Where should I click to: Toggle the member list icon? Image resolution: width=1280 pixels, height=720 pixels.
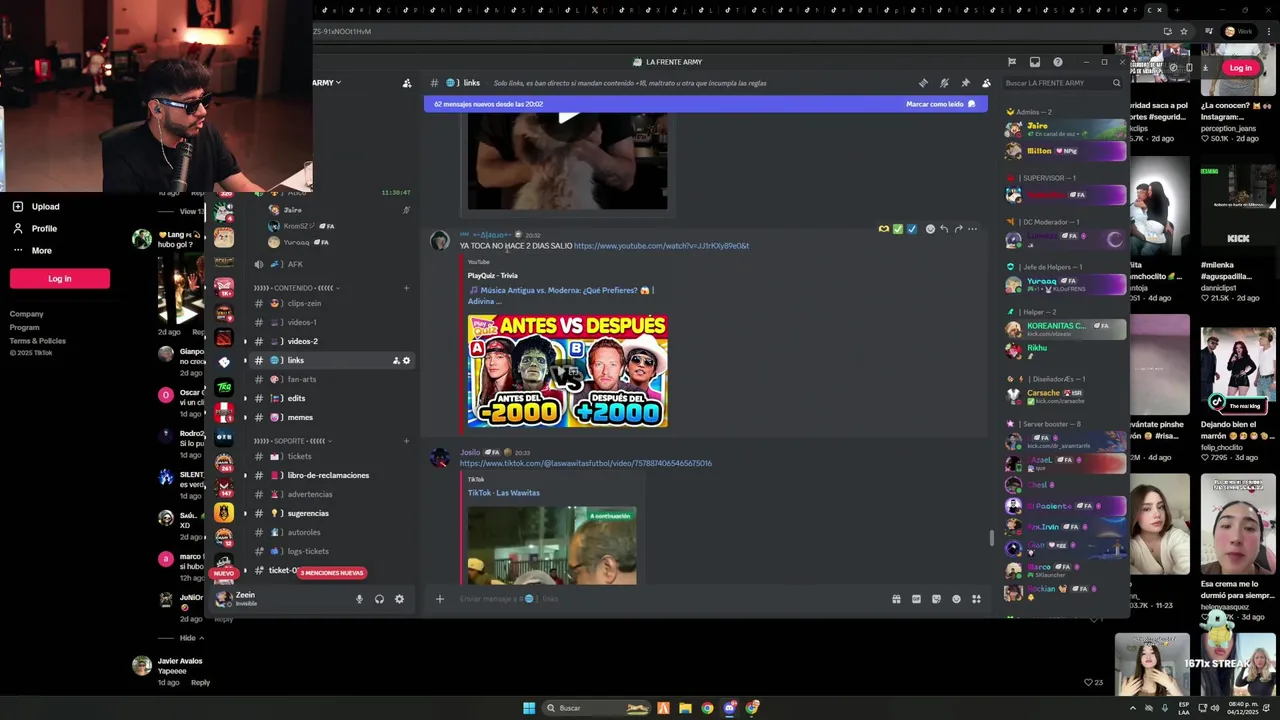[x=986, y=83]
